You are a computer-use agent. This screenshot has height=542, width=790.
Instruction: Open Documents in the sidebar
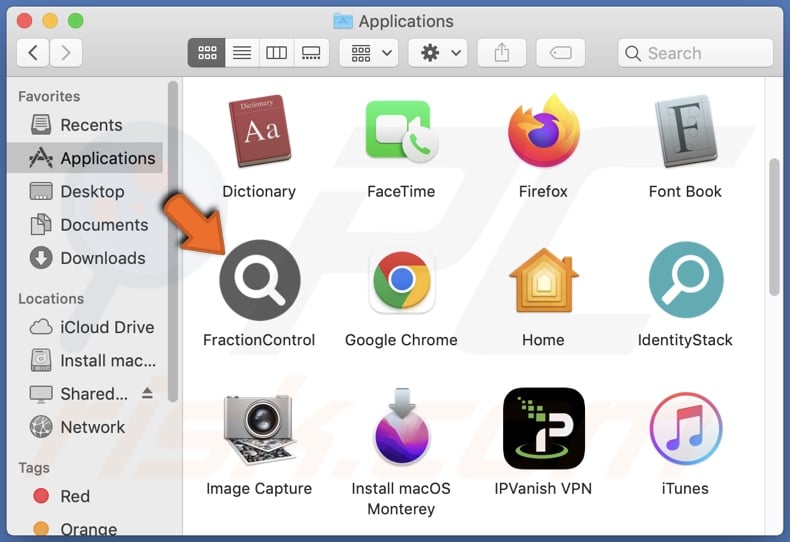86,225
